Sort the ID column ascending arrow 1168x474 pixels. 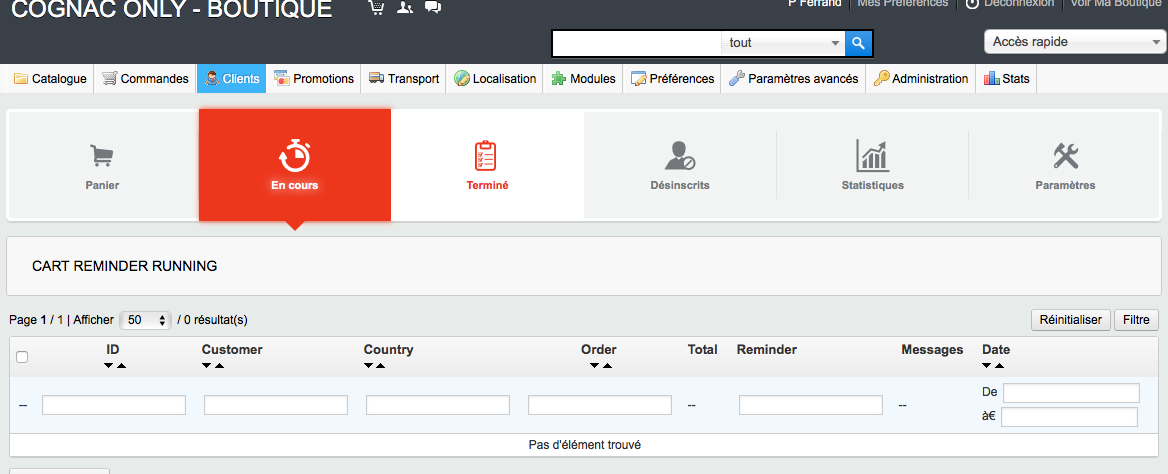click(121, 366)
